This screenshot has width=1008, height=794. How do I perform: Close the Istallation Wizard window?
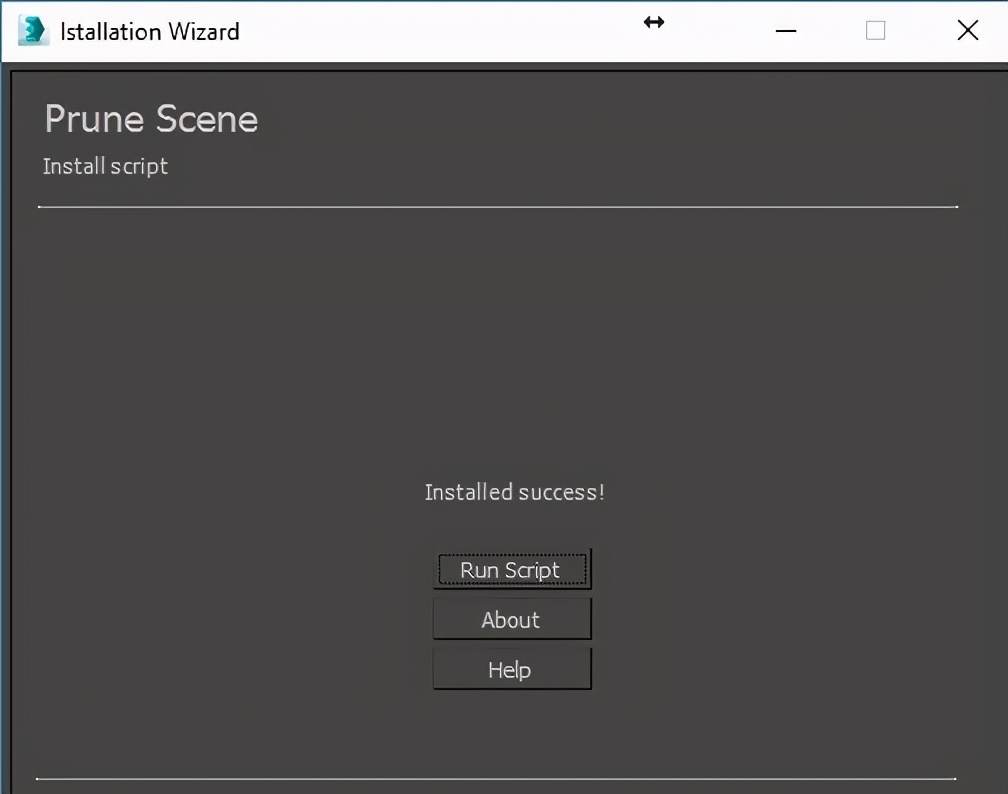[968, 30]
